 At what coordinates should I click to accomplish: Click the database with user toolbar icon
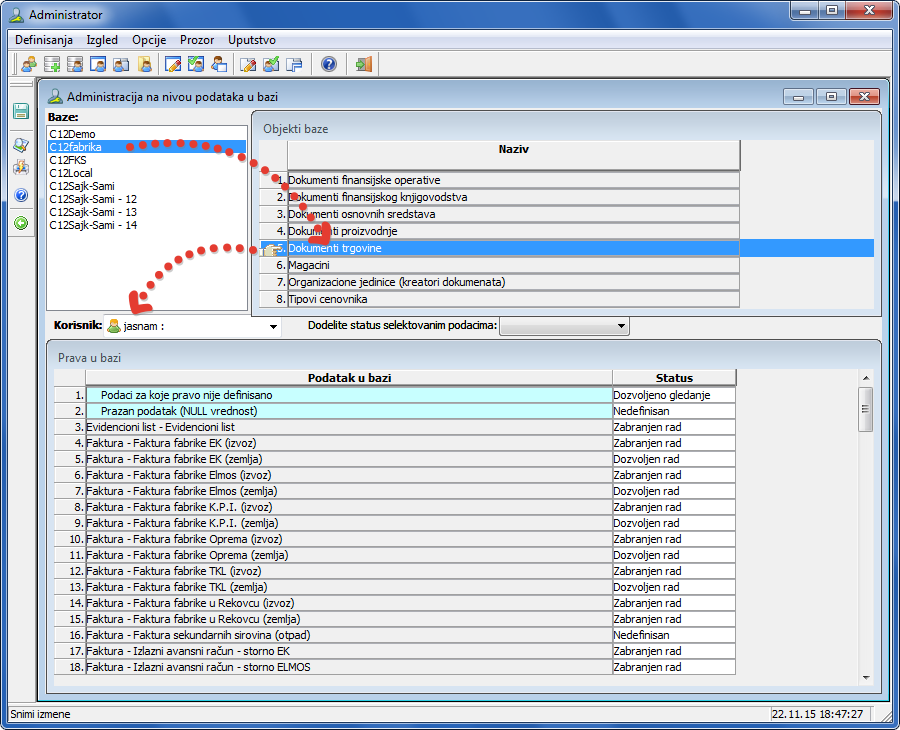click(75, 64)
